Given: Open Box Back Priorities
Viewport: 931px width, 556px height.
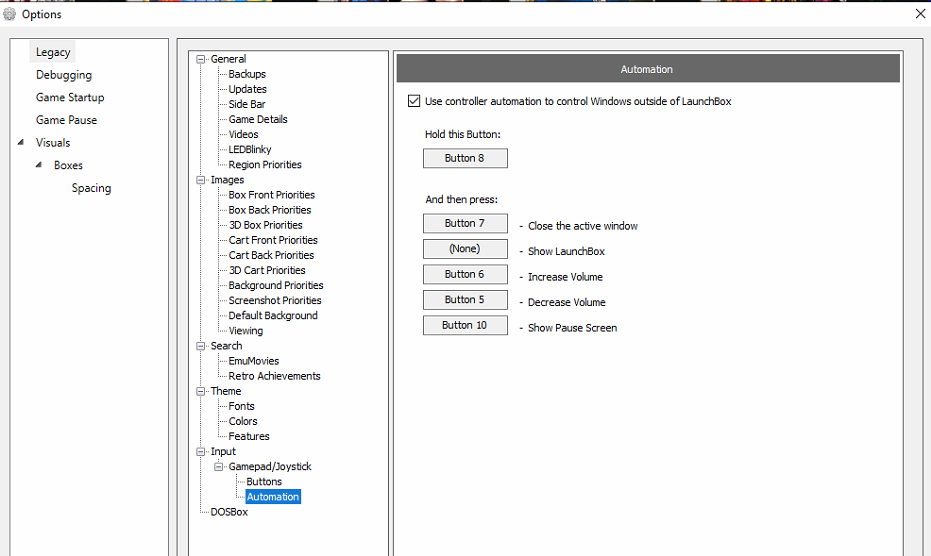Looking at the screenshot, I should [270, 210].
